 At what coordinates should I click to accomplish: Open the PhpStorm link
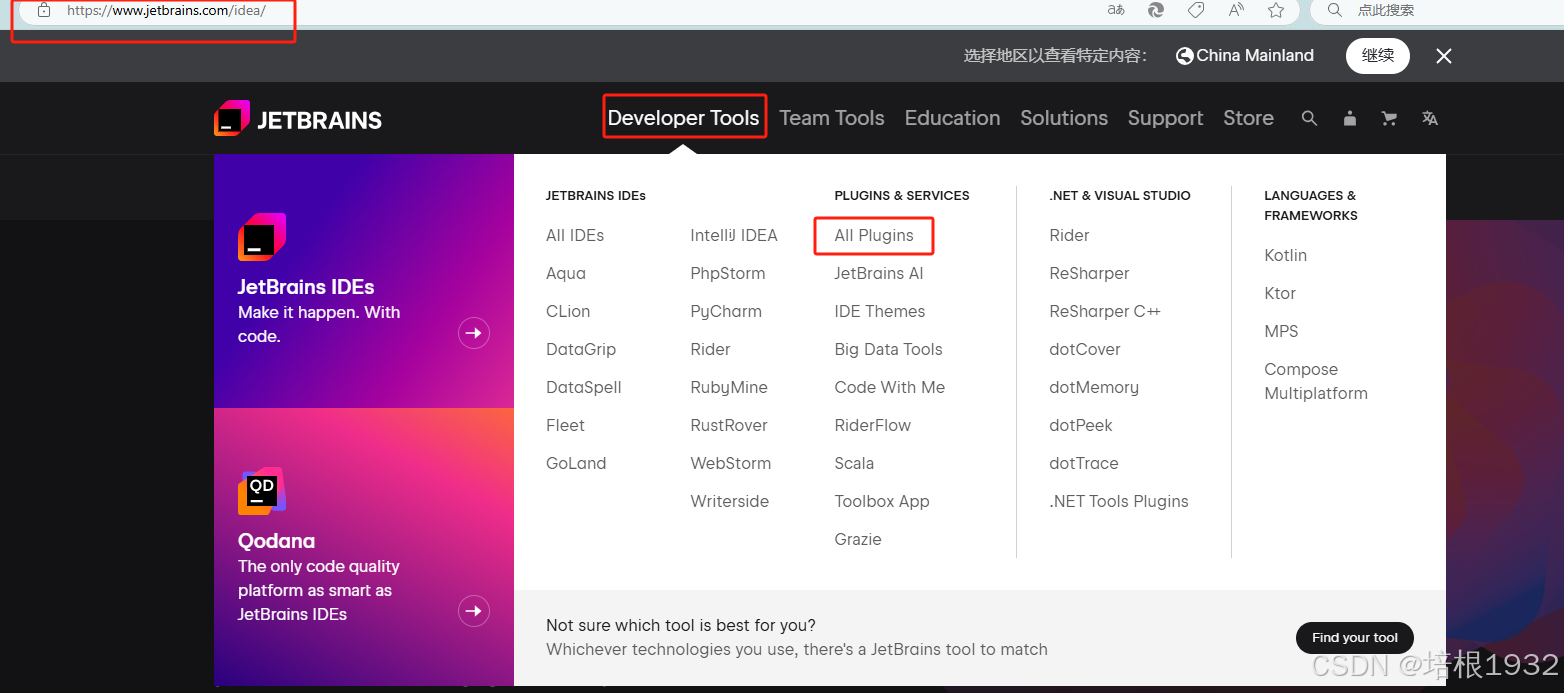(728, 274)
